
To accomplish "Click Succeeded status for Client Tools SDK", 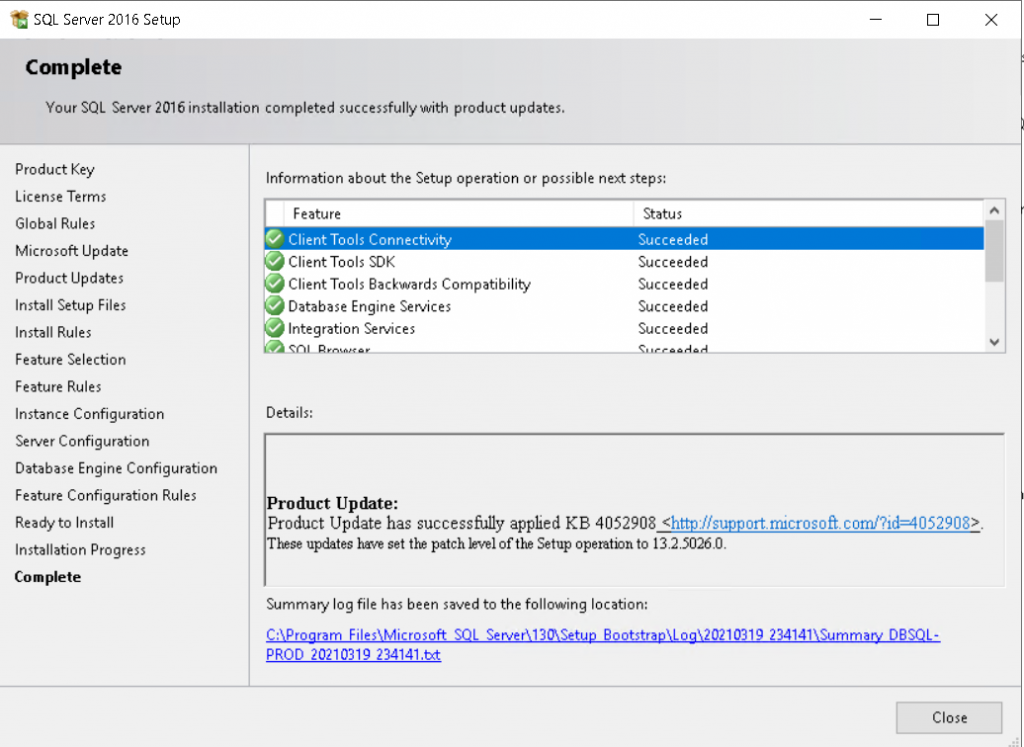I will [673, 262].
